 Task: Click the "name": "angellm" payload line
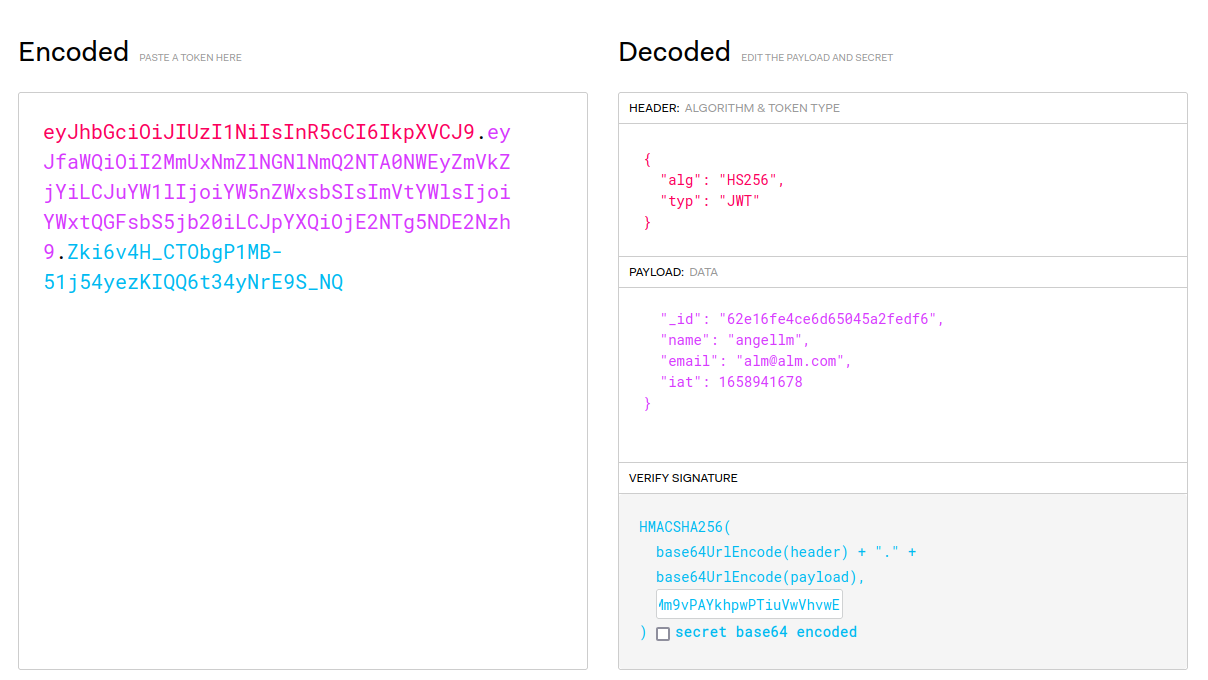click(734, 340)
